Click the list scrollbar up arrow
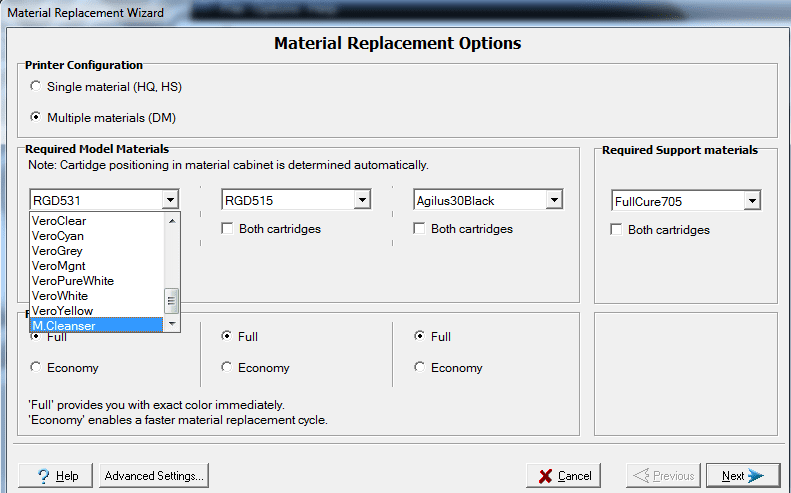 pyautogui.click(x=172, y=221)
